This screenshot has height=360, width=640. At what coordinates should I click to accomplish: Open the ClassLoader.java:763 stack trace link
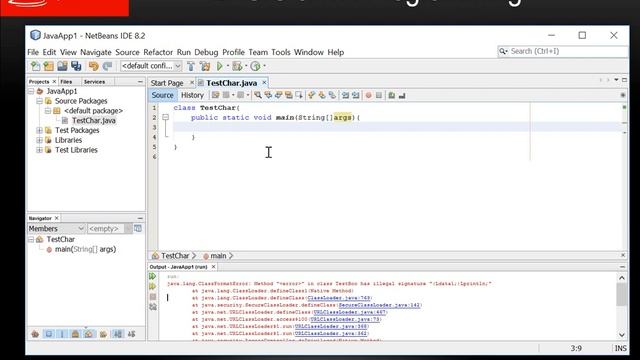point(338,298)
